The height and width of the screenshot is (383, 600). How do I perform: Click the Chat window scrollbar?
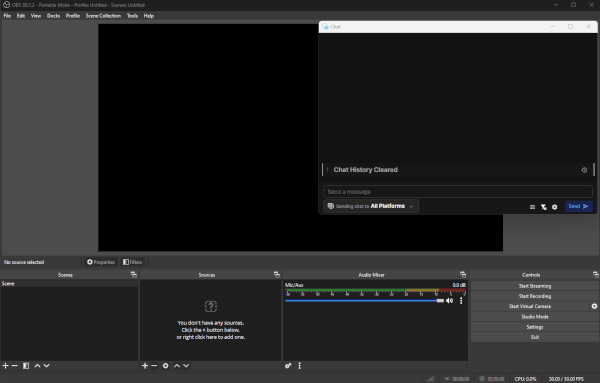[594, 169]
